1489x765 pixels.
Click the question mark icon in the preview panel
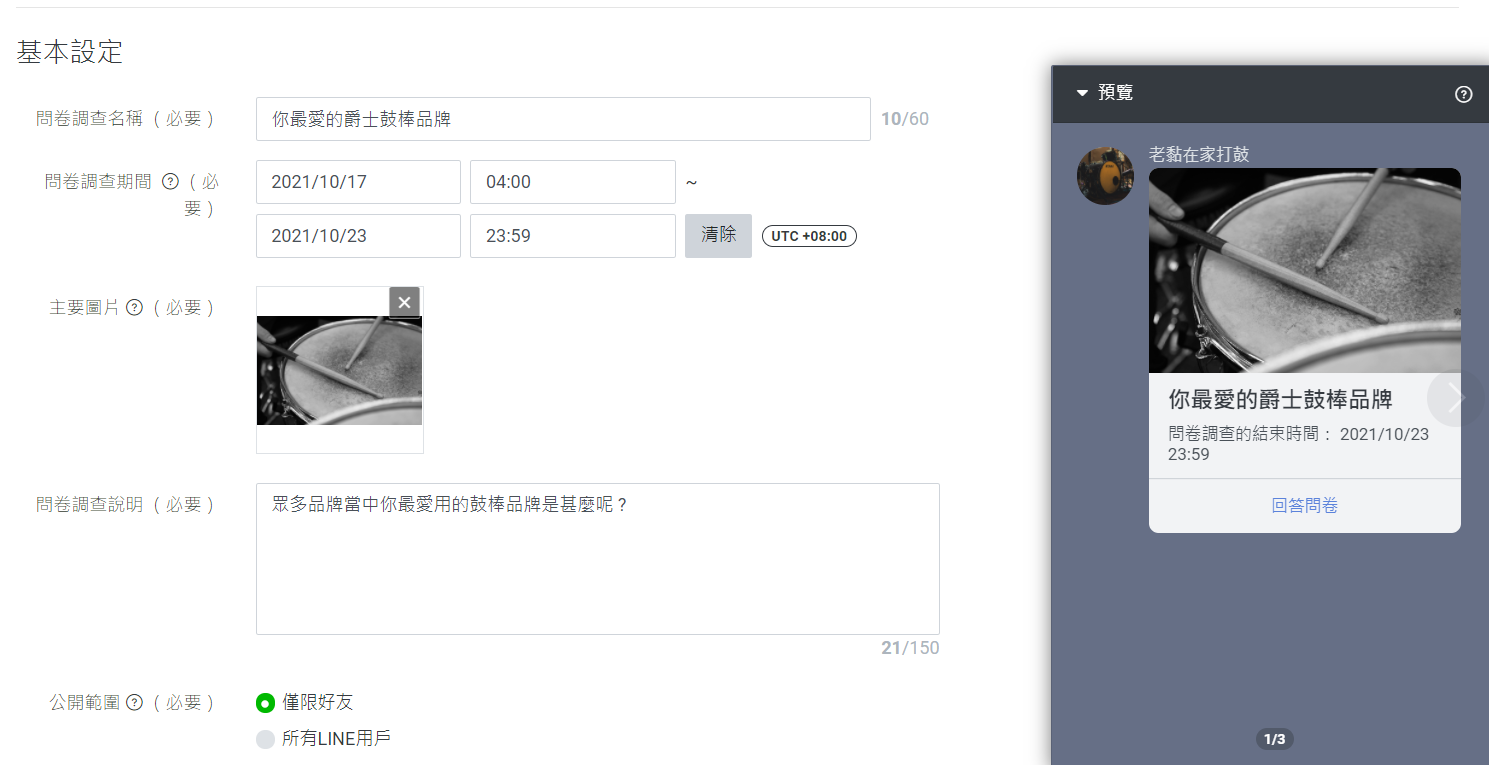tap(1463, 94)
